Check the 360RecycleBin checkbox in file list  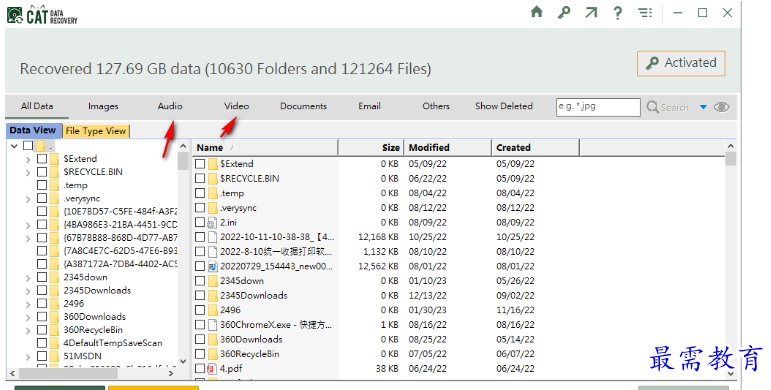click(x=200, y=354)
